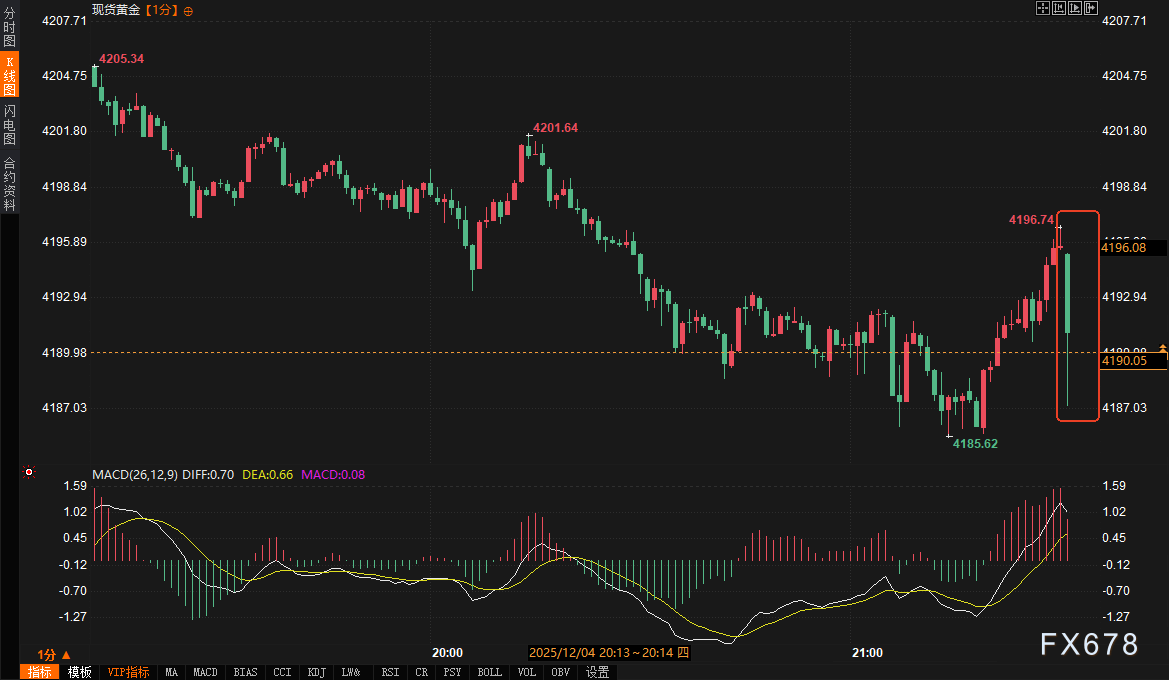Click the orange circled-plus icon beside 现货黄金 title
The height and width of the screenshot is (680, 1169).
point(189,10)
